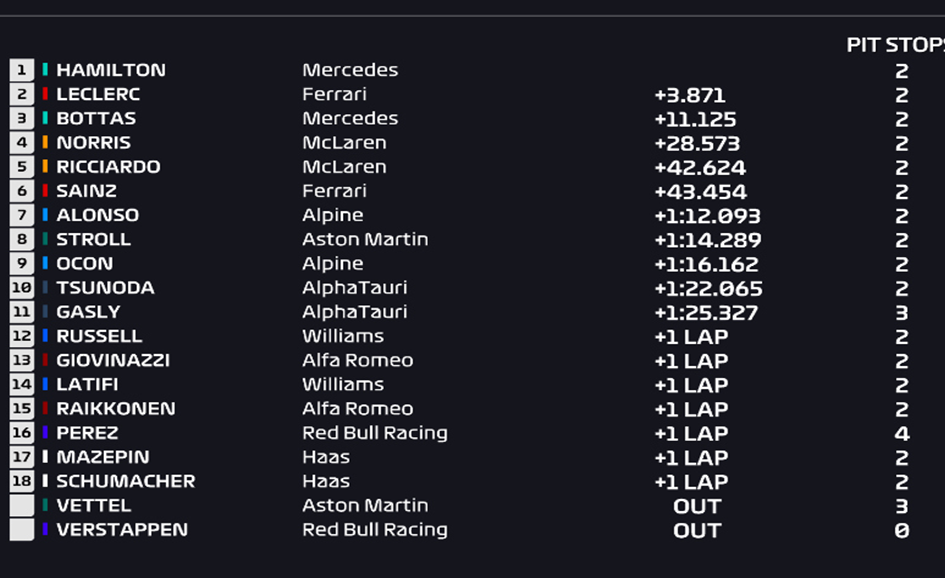Click the teal Mercedes color bar beside Bottas
This screenshot has width=945, height=578.
45,118
